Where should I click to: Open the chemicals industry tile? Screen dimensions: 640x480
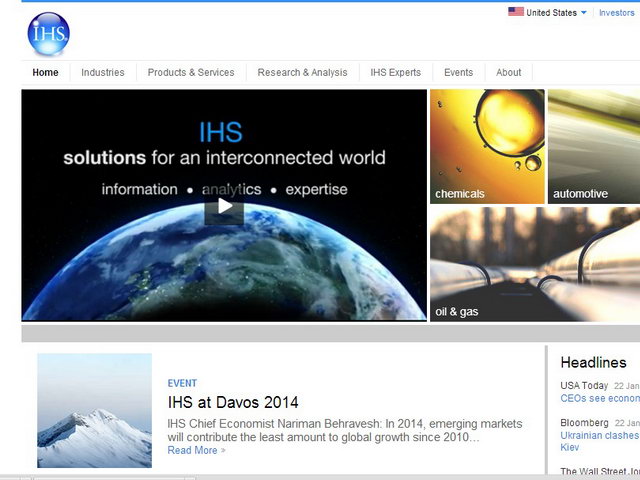pos(487,147)
